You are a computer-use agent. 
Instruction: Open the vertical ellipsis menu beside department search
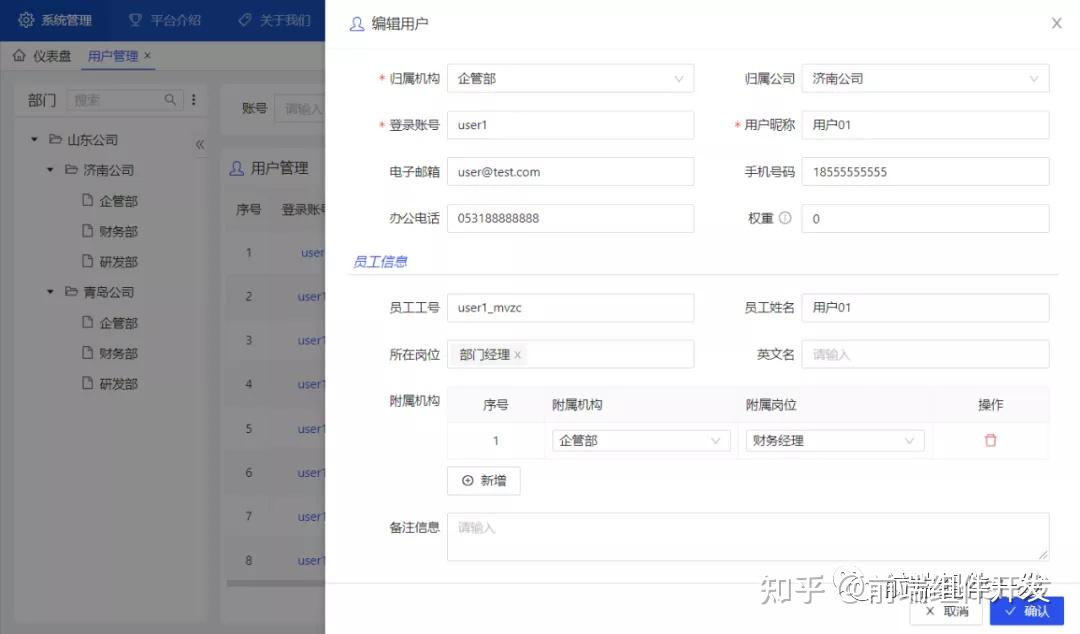pos(191,100)
